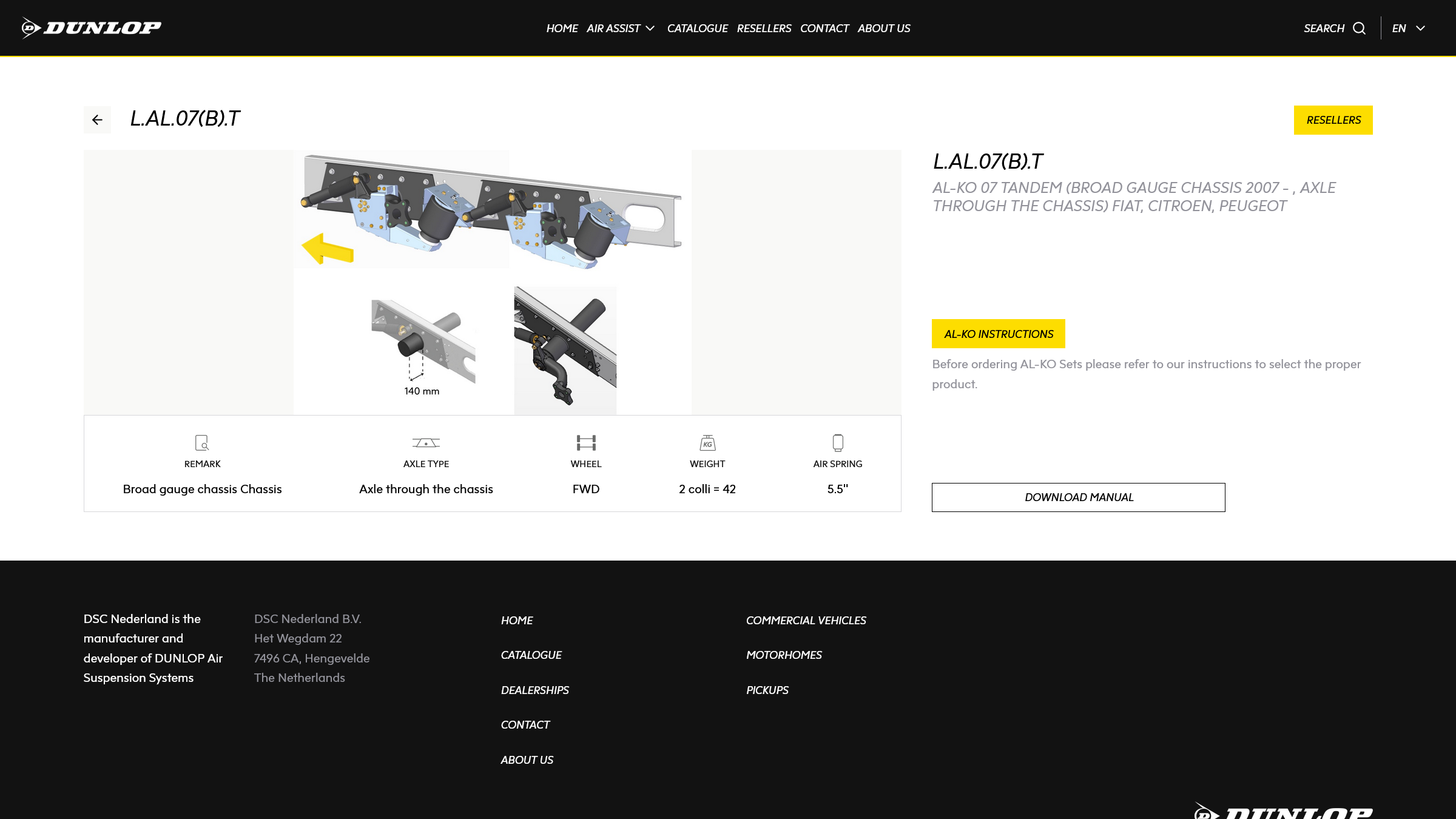This screenshot has width=1456, height=819.
Task: Click the yellow Resellers button
Action: [x=1333, y=120]
